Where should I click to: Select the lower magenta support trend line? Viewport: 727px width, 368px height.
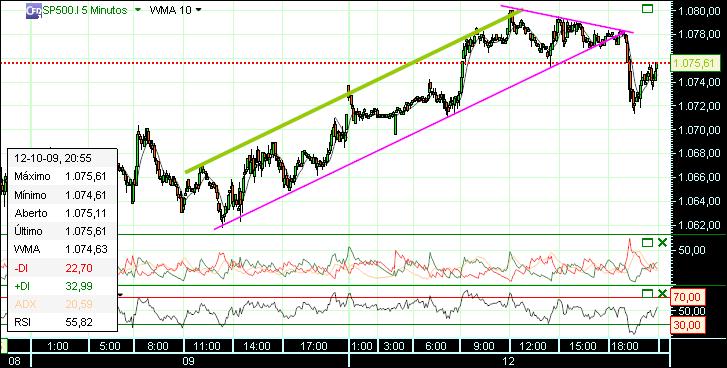(420, 131)
